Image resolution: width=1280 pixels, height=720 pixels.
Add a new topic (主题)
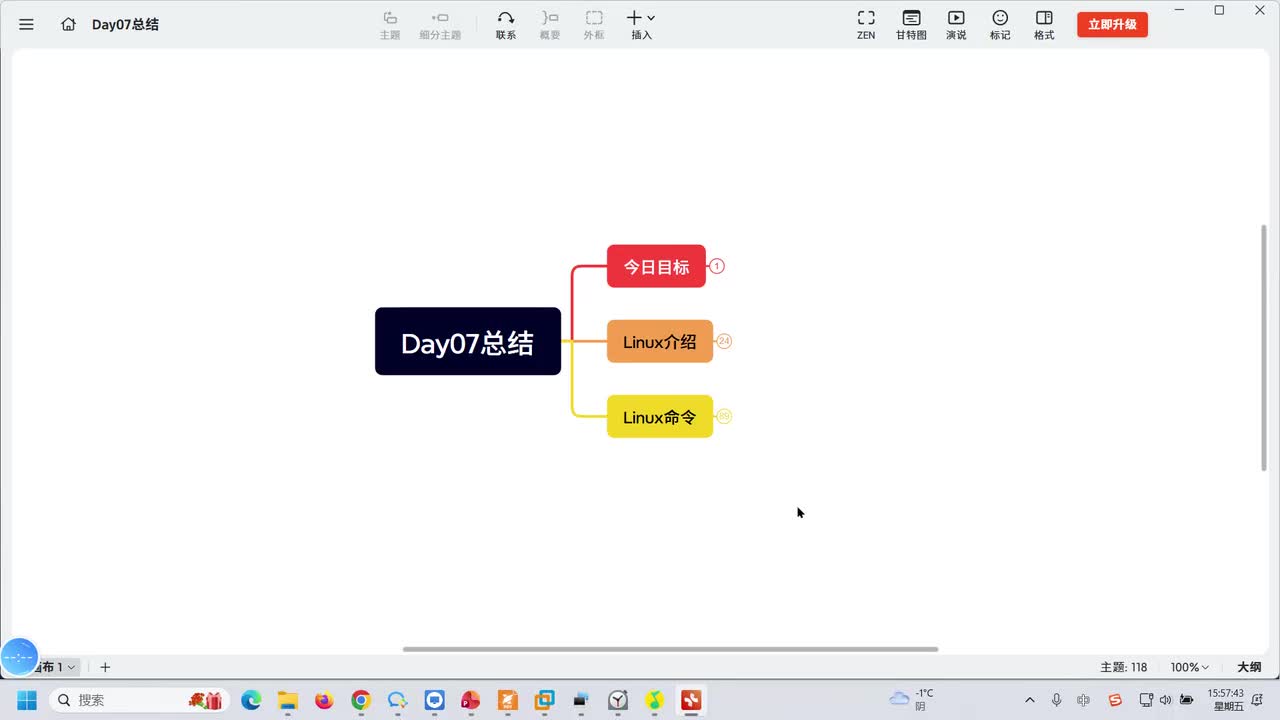point(390,25)
